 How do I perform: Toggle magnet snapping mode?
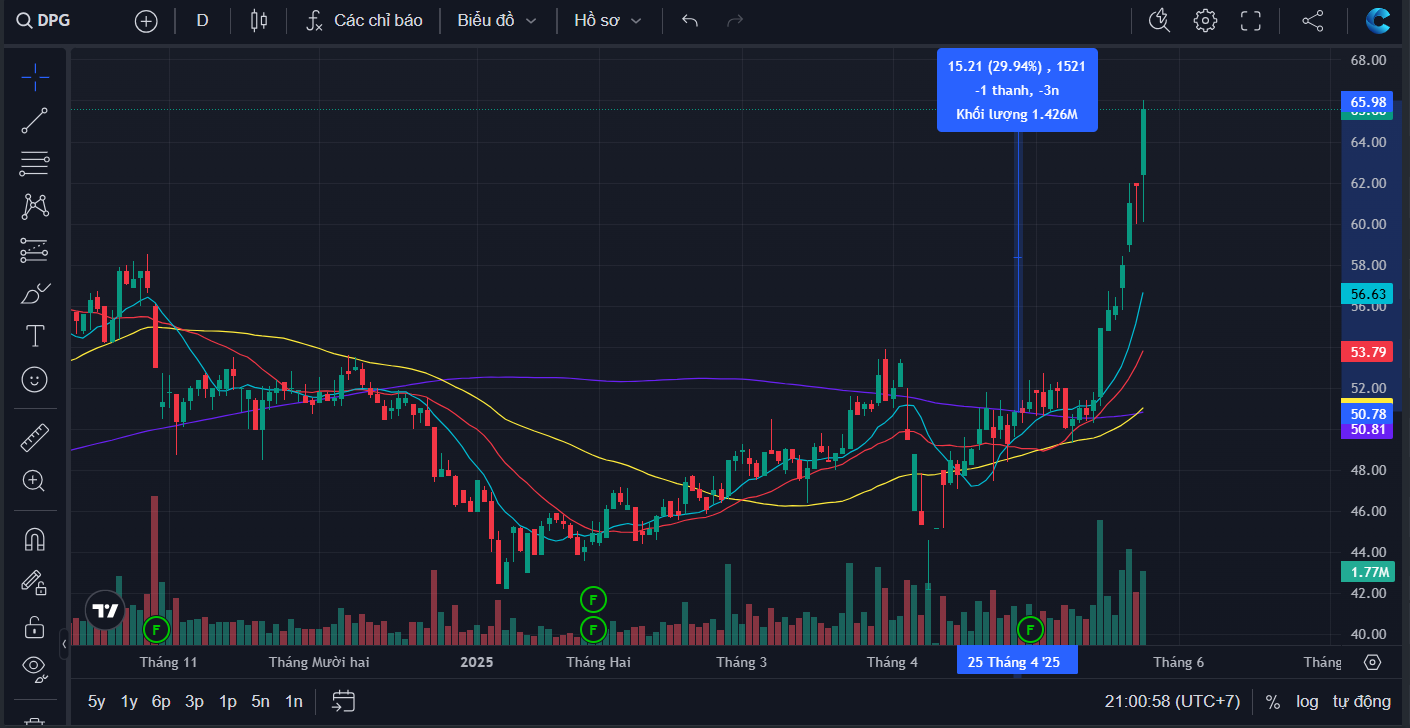coord(35,539)
